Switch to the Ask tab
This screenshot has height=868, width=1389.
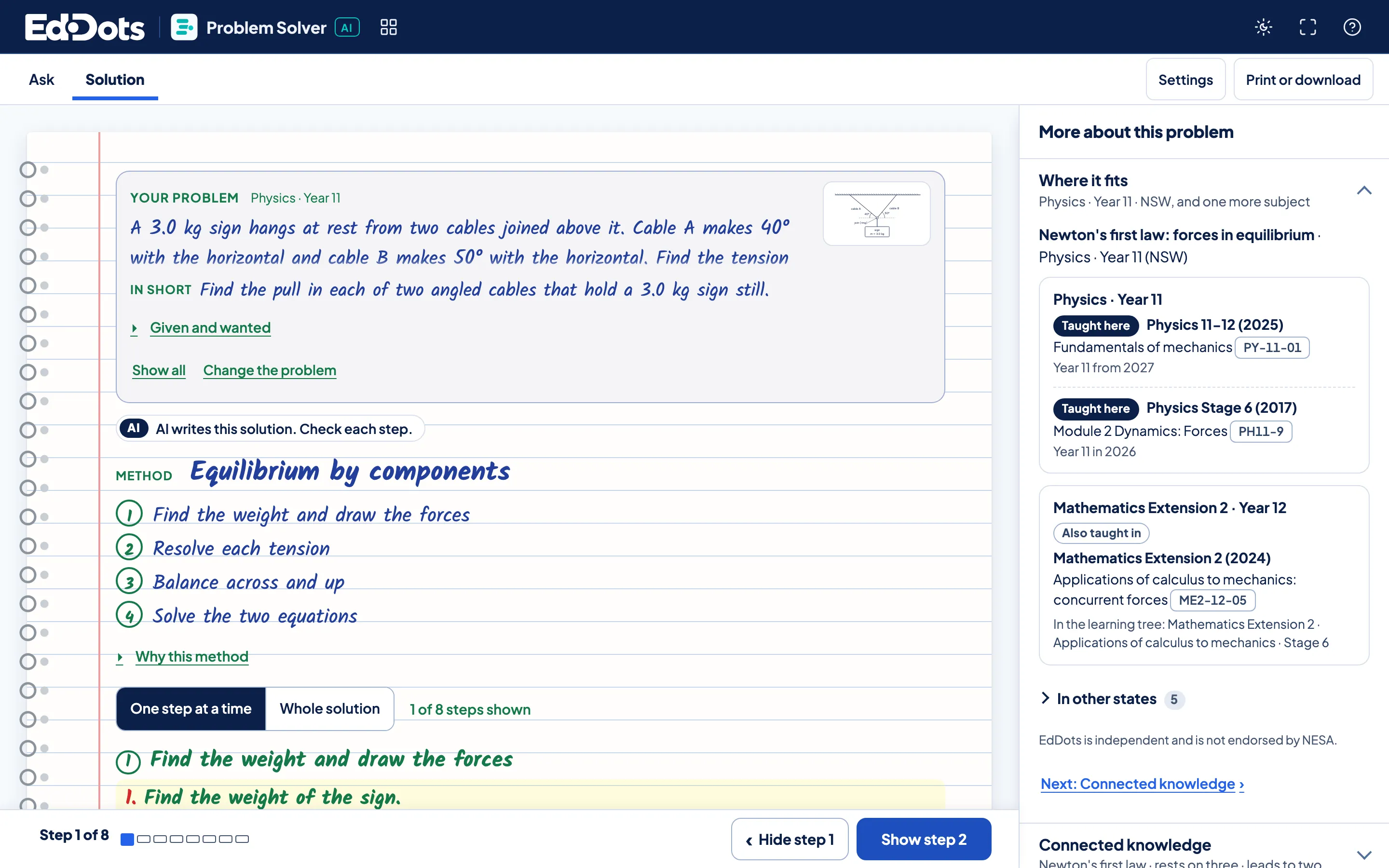[x=41, y=80]
